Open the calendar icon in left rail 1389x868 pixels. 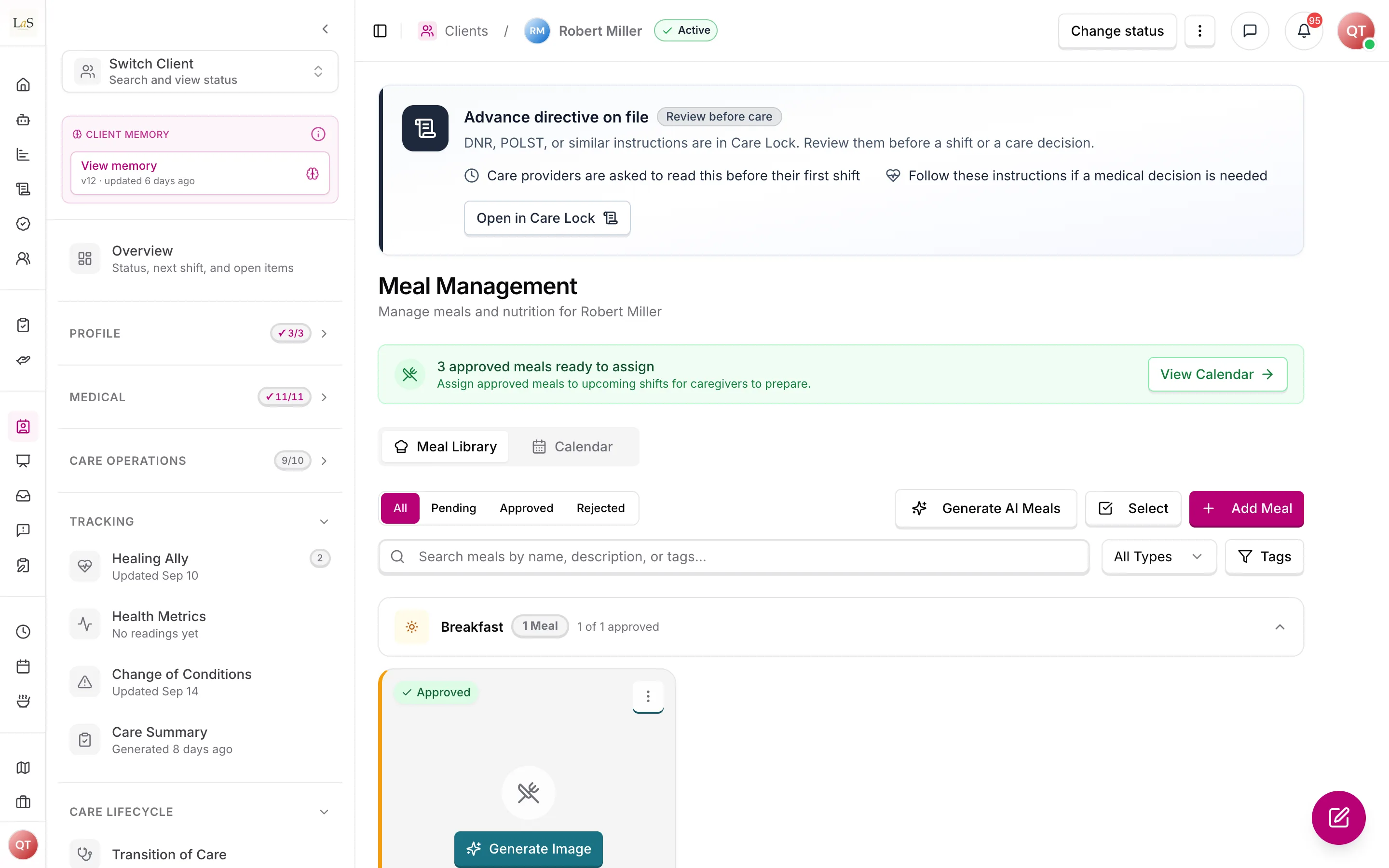tap(23, 666)
